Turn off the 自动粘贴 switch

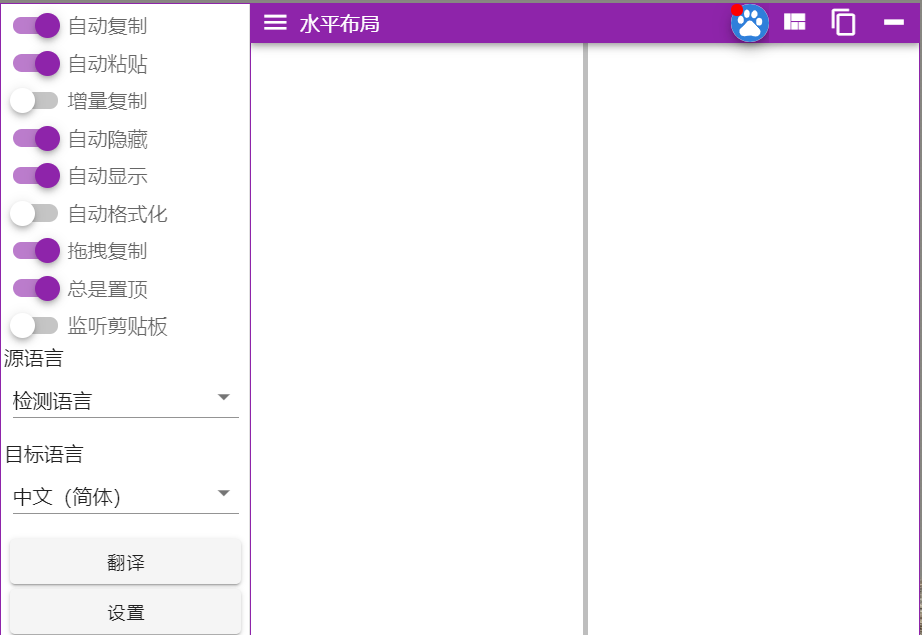pyautogui.click(x=36, y=64)
